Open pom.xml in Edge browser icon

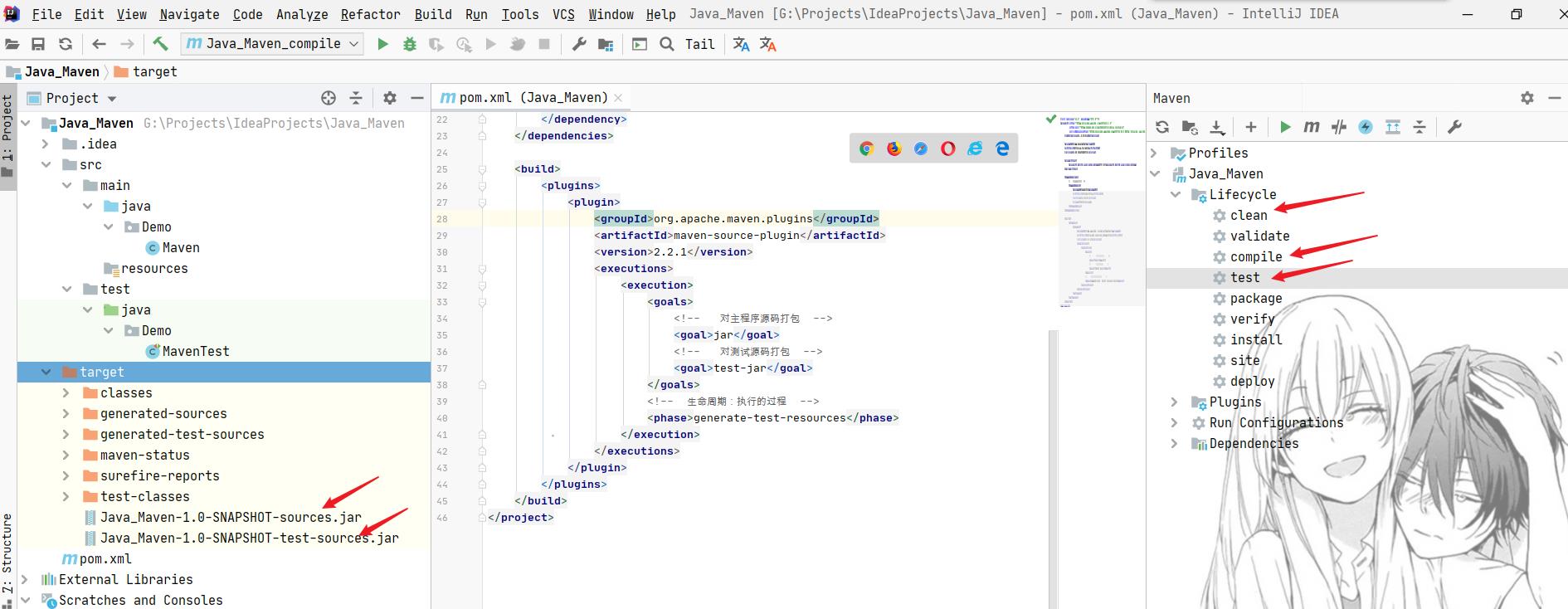[x=1002, y=149]
